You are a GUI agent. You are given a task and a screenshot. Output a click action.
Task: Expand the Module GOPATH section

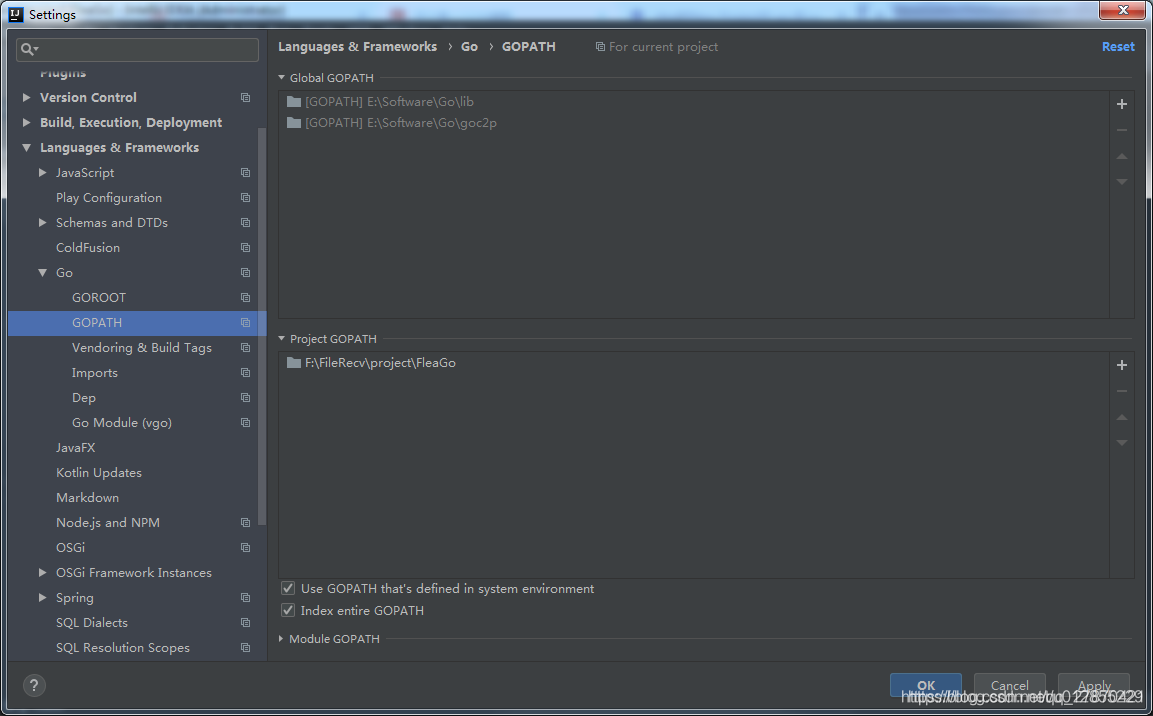(x=282, y=639)
